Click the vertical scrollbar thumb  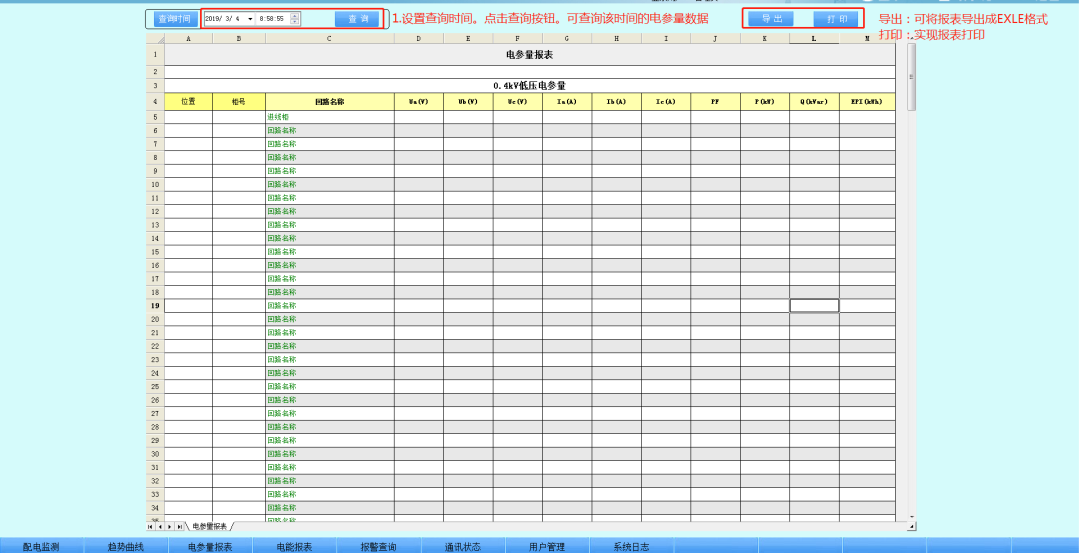click(x=911, y=76)
